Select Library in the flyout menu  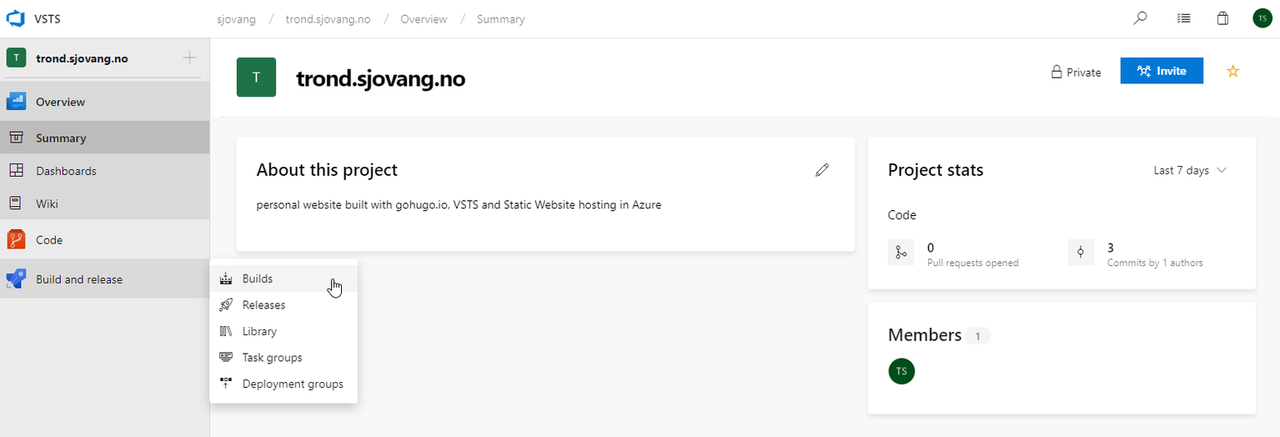284,331
